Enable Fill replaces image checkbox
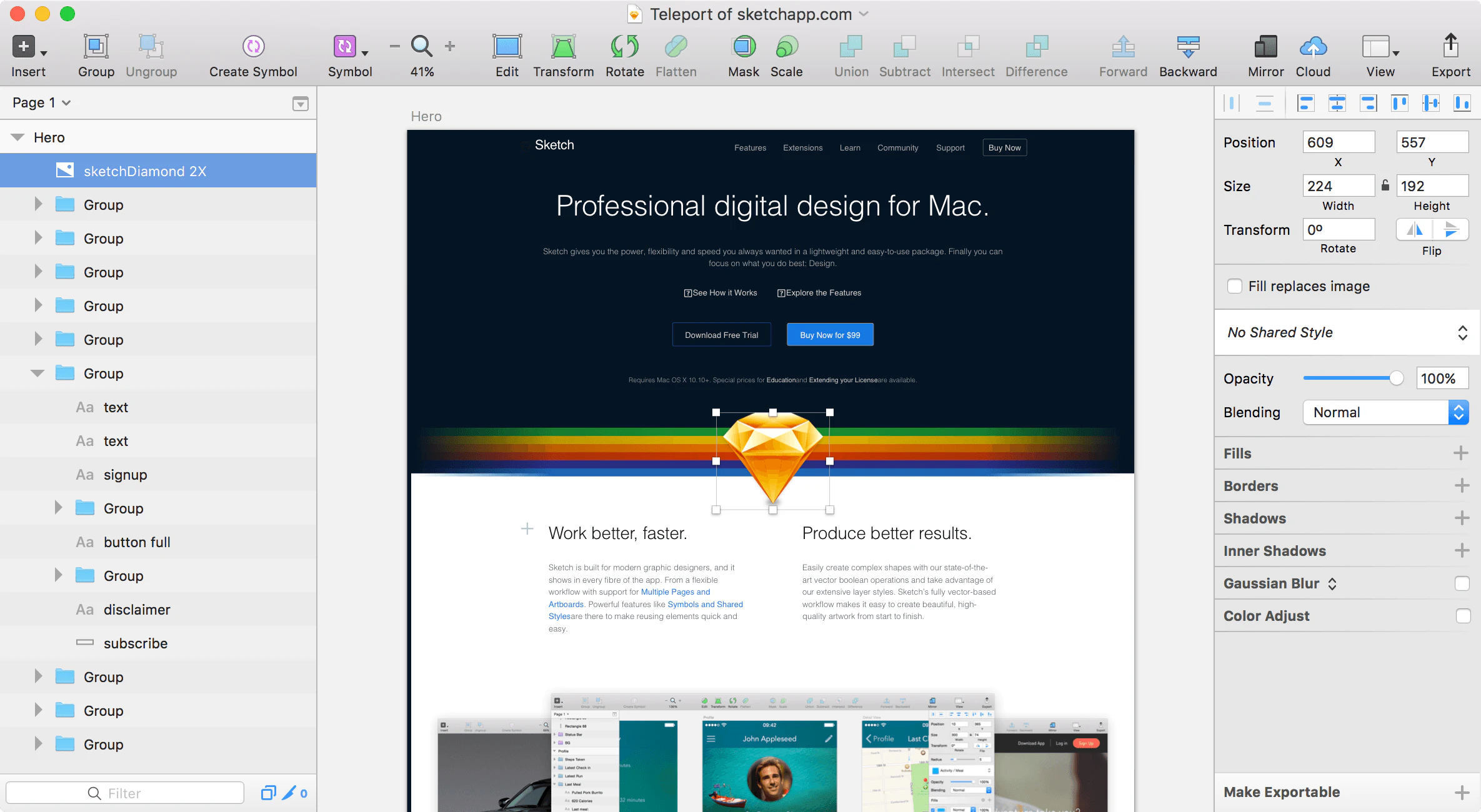The image size is (1481, 812). point(1235,286)
